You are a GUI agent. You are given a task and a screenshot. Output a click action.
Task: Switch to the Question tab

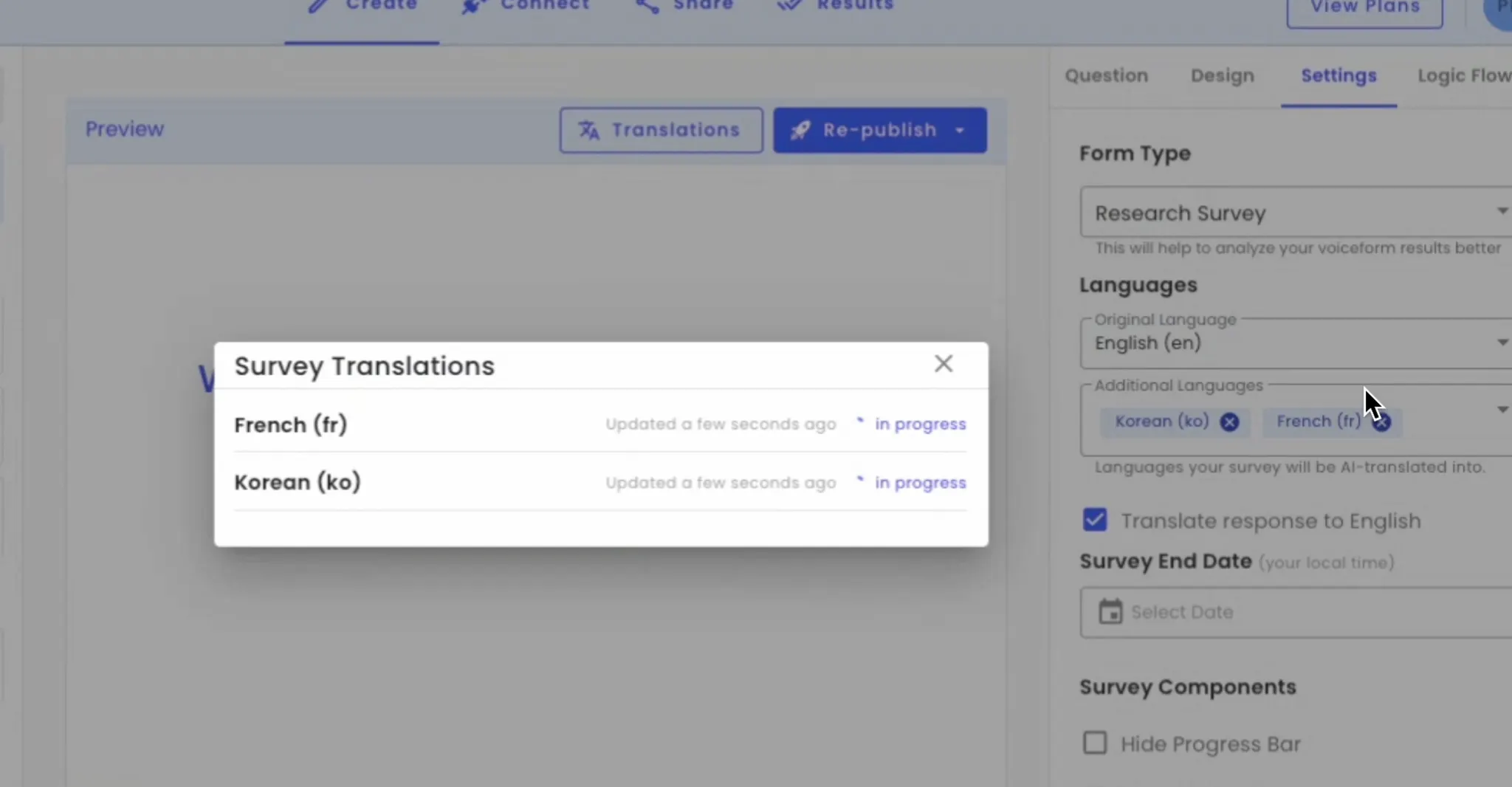(1106, 75)
